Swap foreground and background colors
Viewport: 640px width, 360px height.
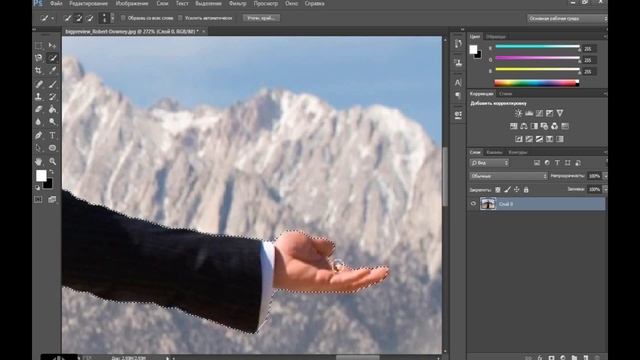(x=51, y=172)
